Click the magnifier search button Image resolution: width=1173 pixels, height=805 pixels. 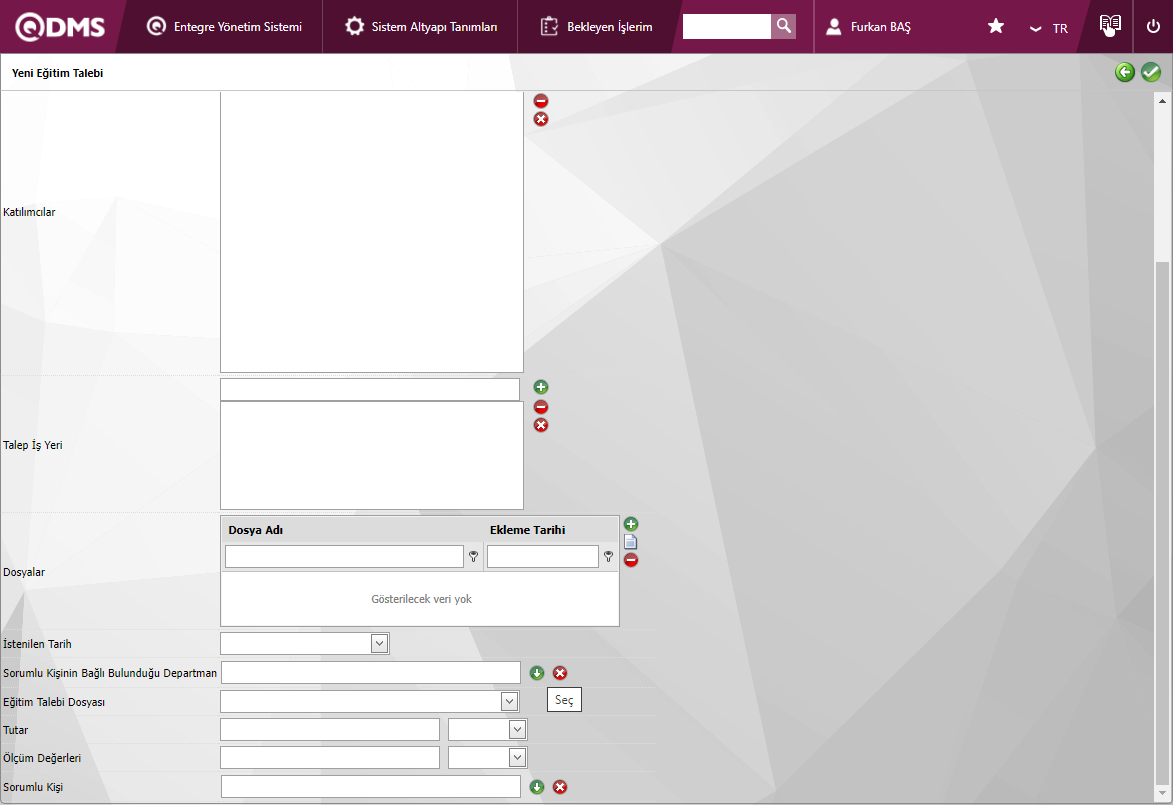783,26
